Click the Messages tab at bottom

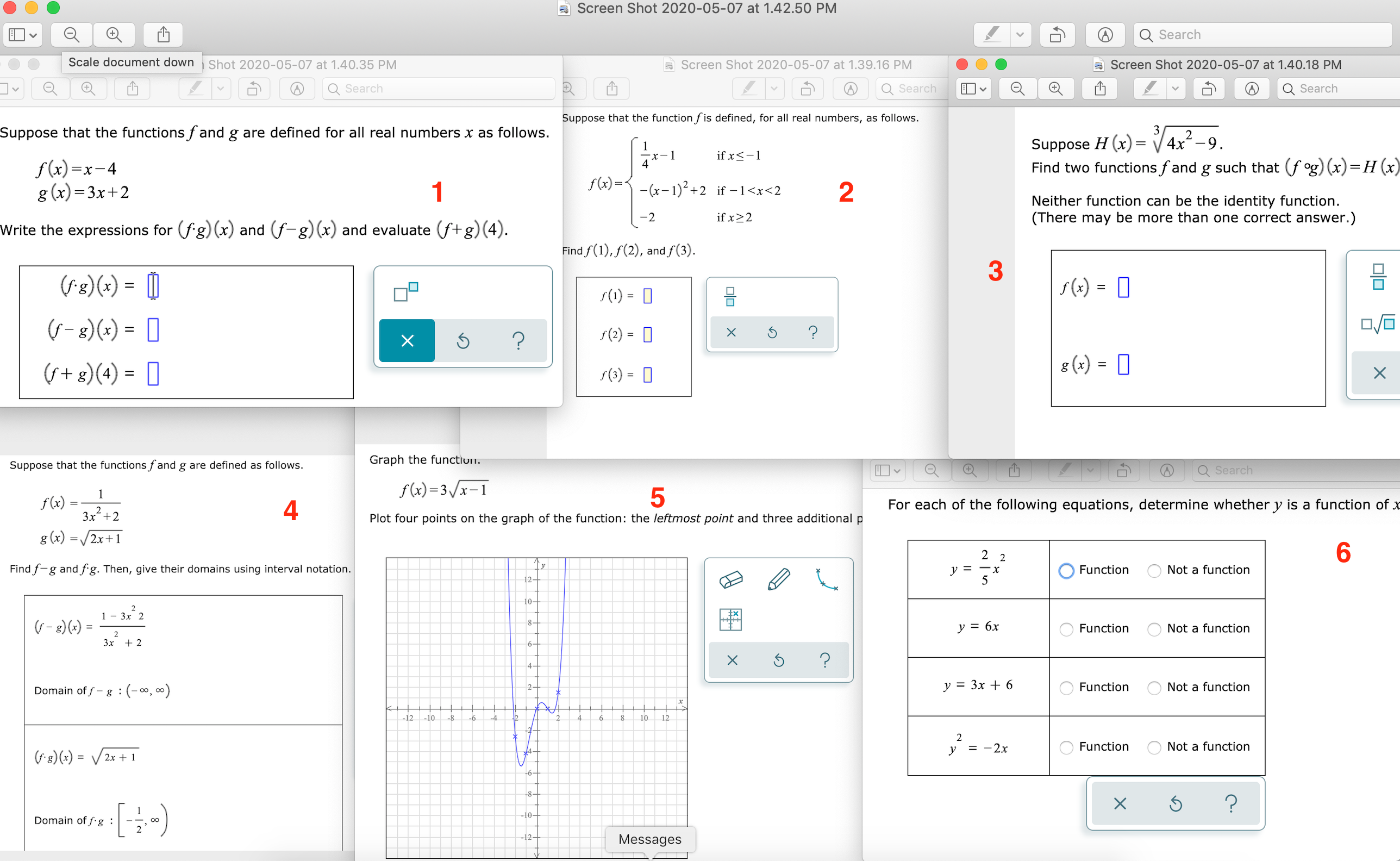coord(649,839)
